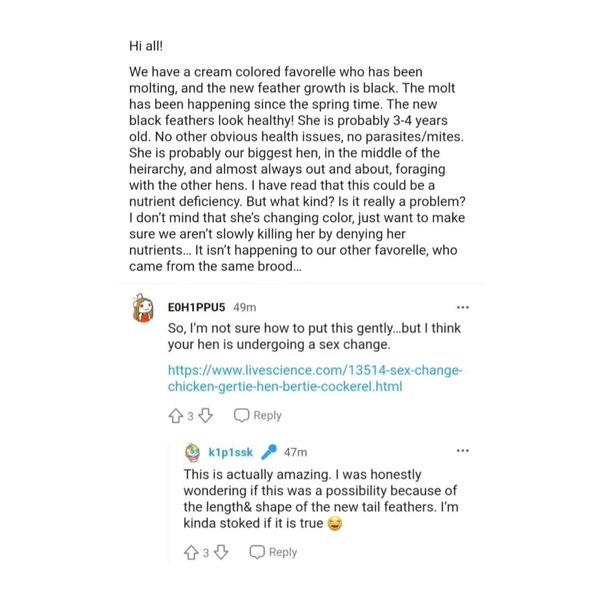Click the 47m timestamp on the reply

point(295,452)
